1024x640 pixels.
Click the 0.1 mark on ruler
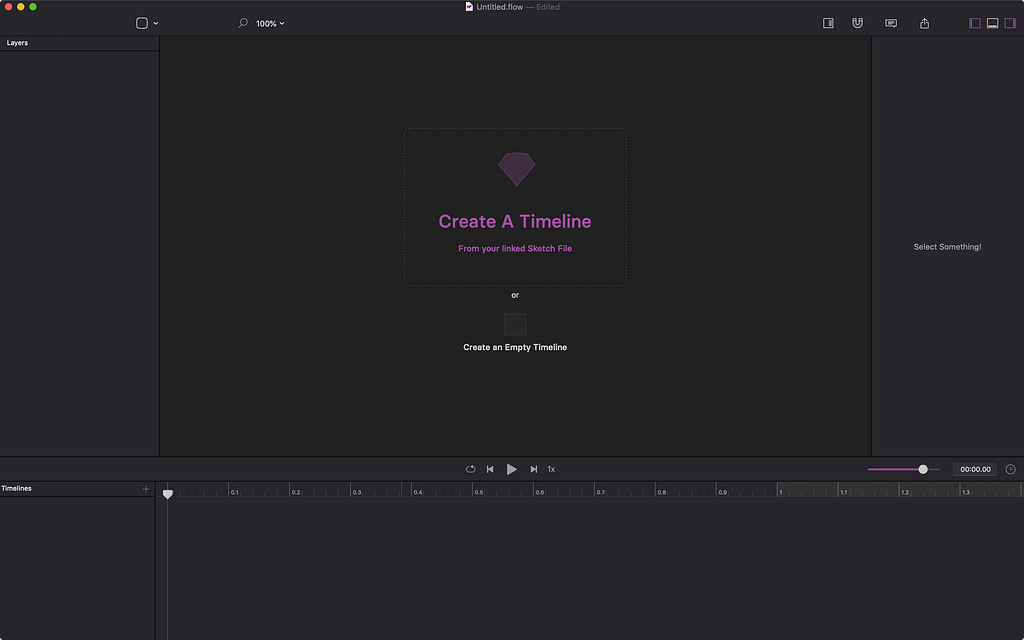point(234,492)
